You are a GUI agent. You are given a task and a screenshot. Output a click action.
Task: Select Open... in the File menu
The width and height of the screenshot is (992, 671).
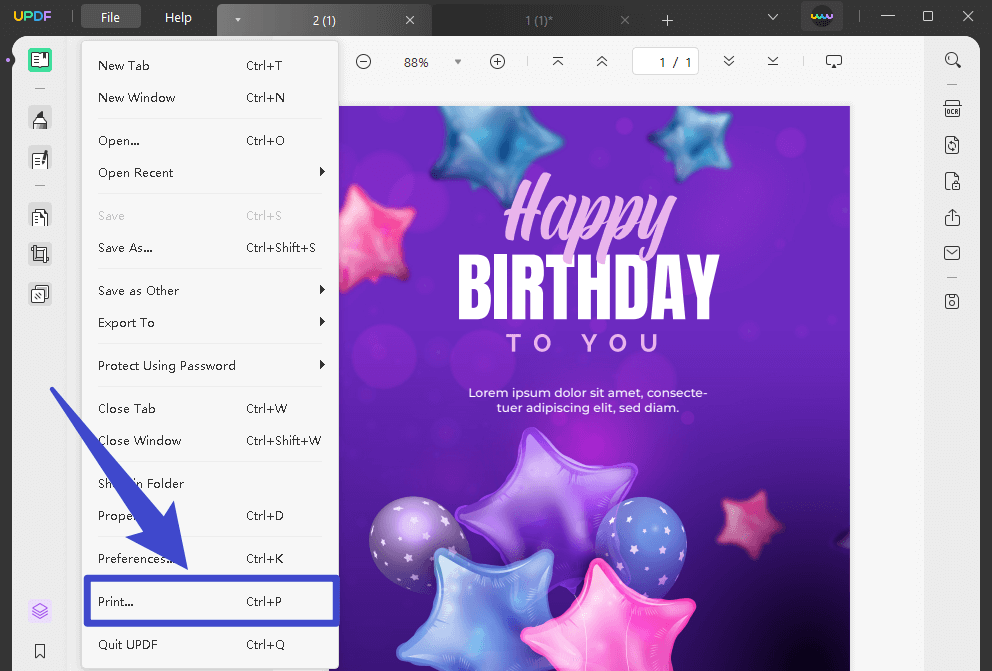pyautogui.click(x=210, y=140)
